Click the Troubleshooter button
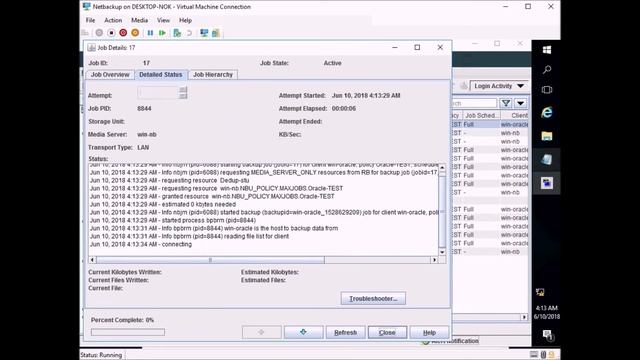The image size is (640, 360). click(x=373, y=298)
